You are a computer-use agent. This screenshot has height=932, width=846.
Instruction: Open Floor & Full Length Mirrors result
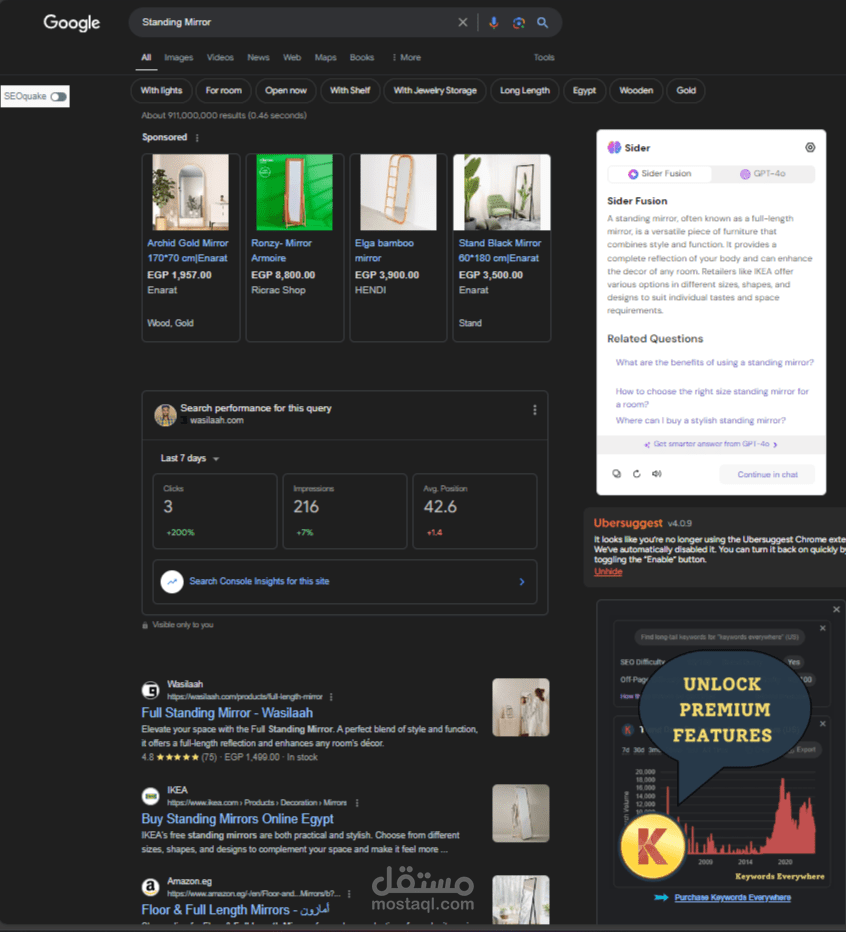click(235, 910)
